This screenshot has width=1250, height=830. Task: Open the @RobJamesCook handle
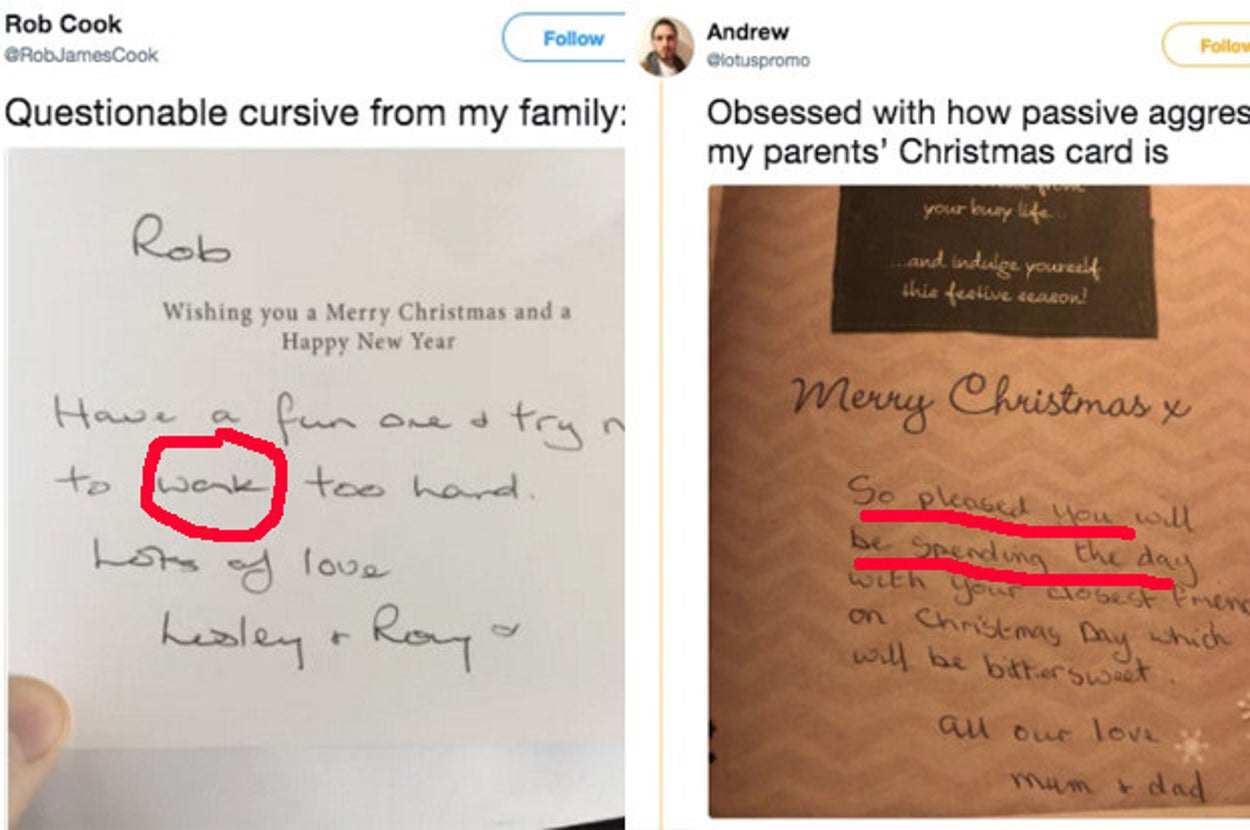tap(82, 55)
